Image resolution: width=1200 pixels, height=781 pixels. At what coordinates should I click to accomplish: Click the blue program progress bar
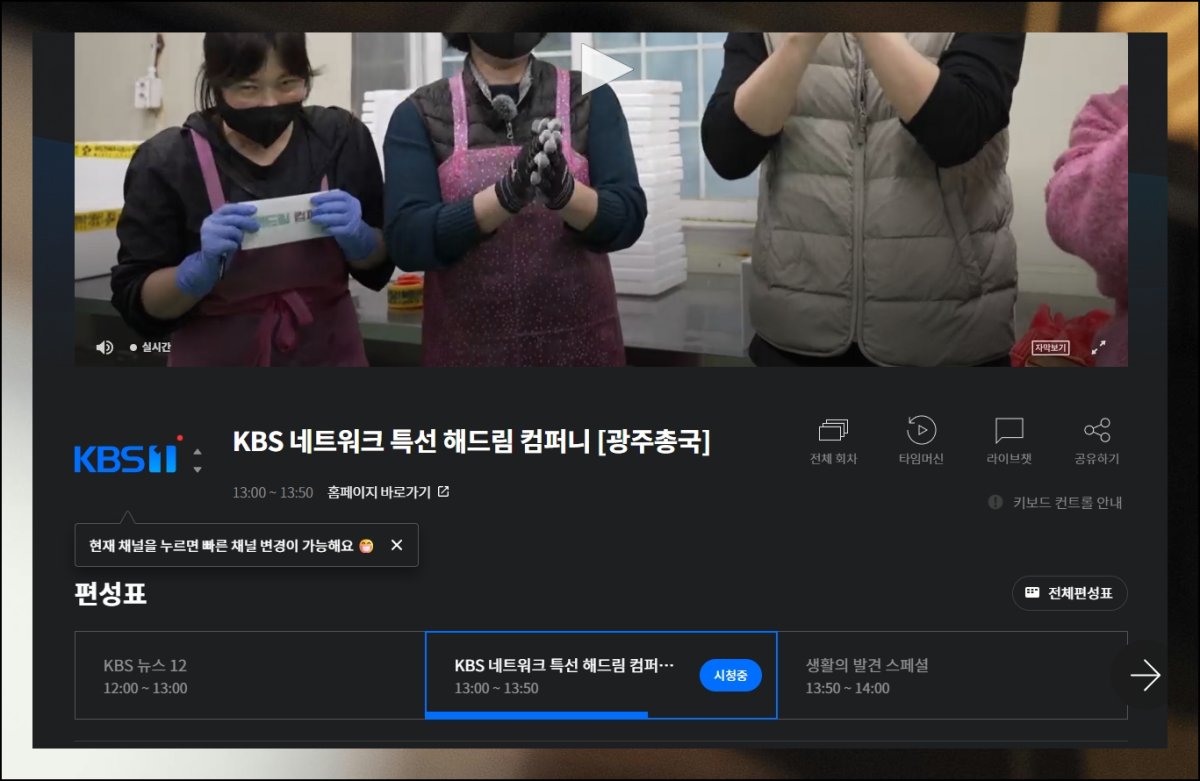(537, 715)
